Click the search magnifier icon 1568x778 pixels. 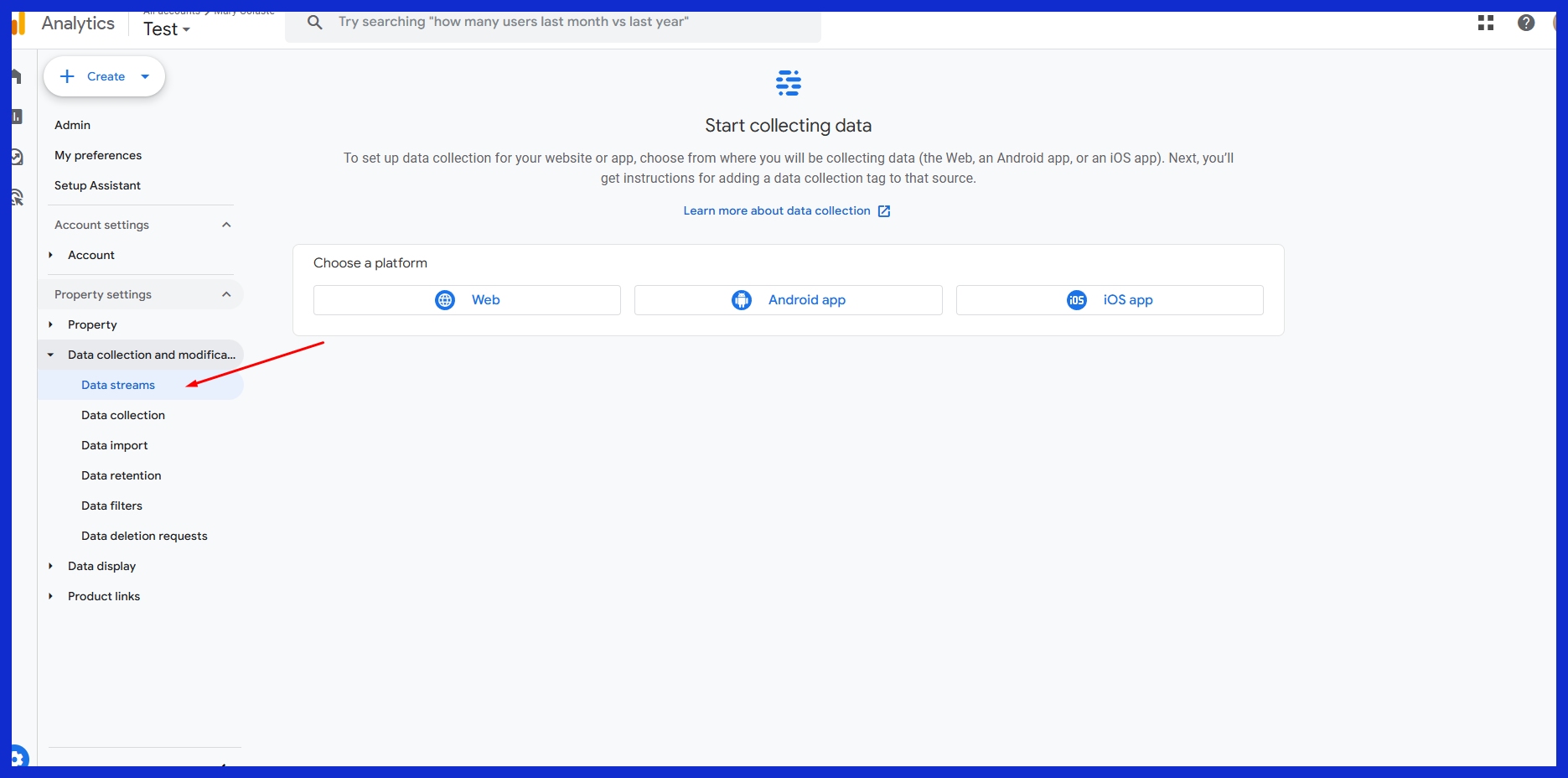point(315,23)
